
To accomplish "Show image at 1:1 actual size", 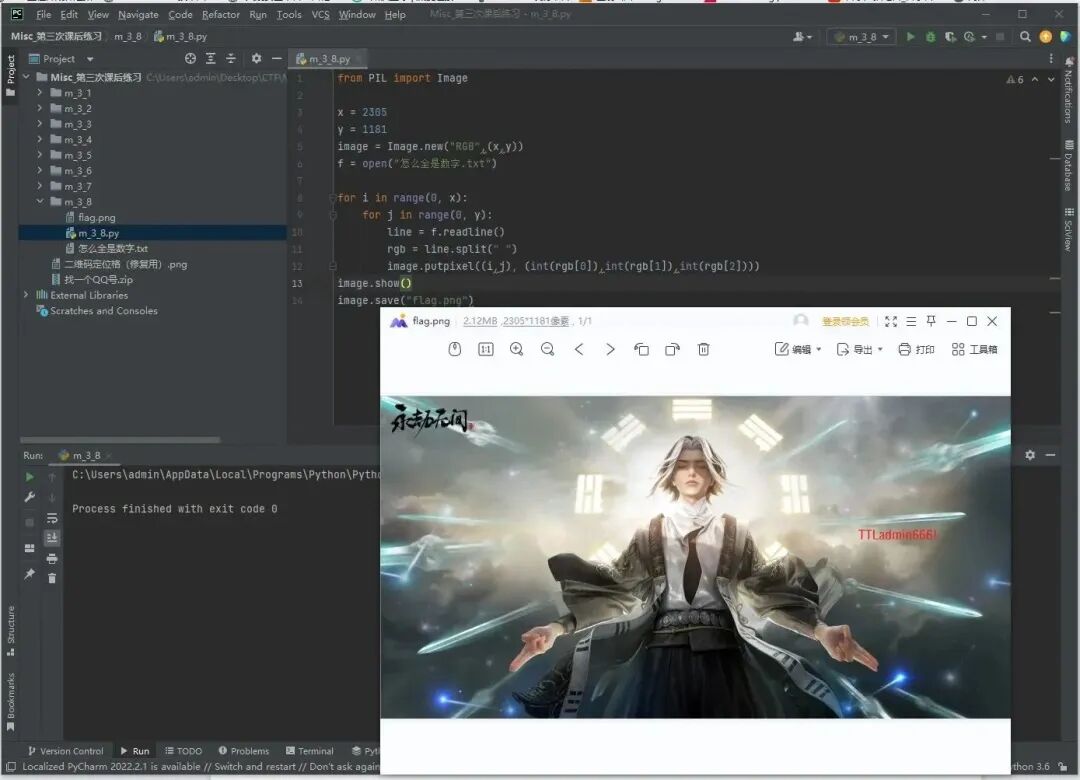I will 486,349.
